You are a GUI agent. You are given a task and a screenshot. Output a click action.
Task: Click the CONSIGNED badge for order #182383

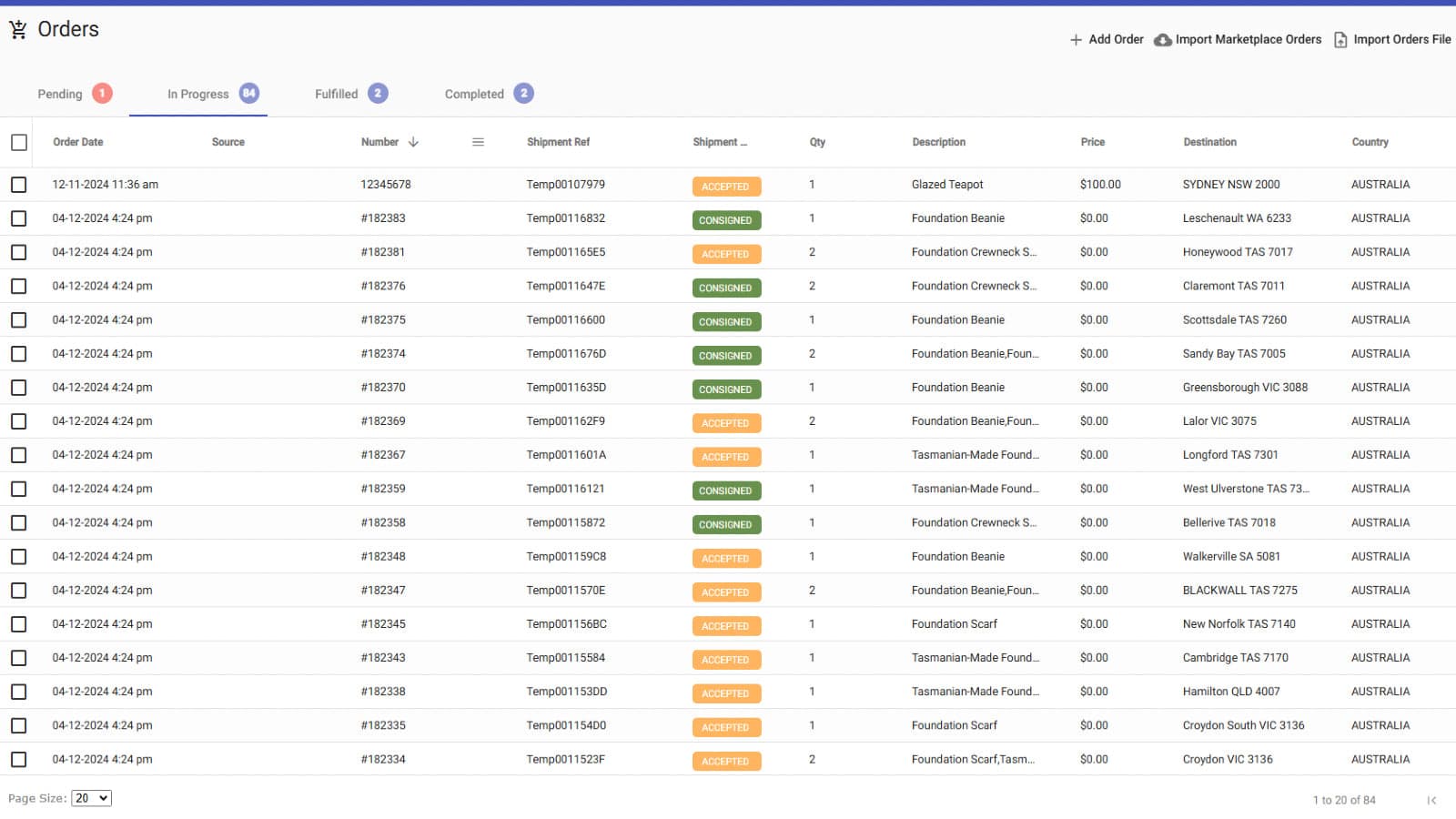725,220
